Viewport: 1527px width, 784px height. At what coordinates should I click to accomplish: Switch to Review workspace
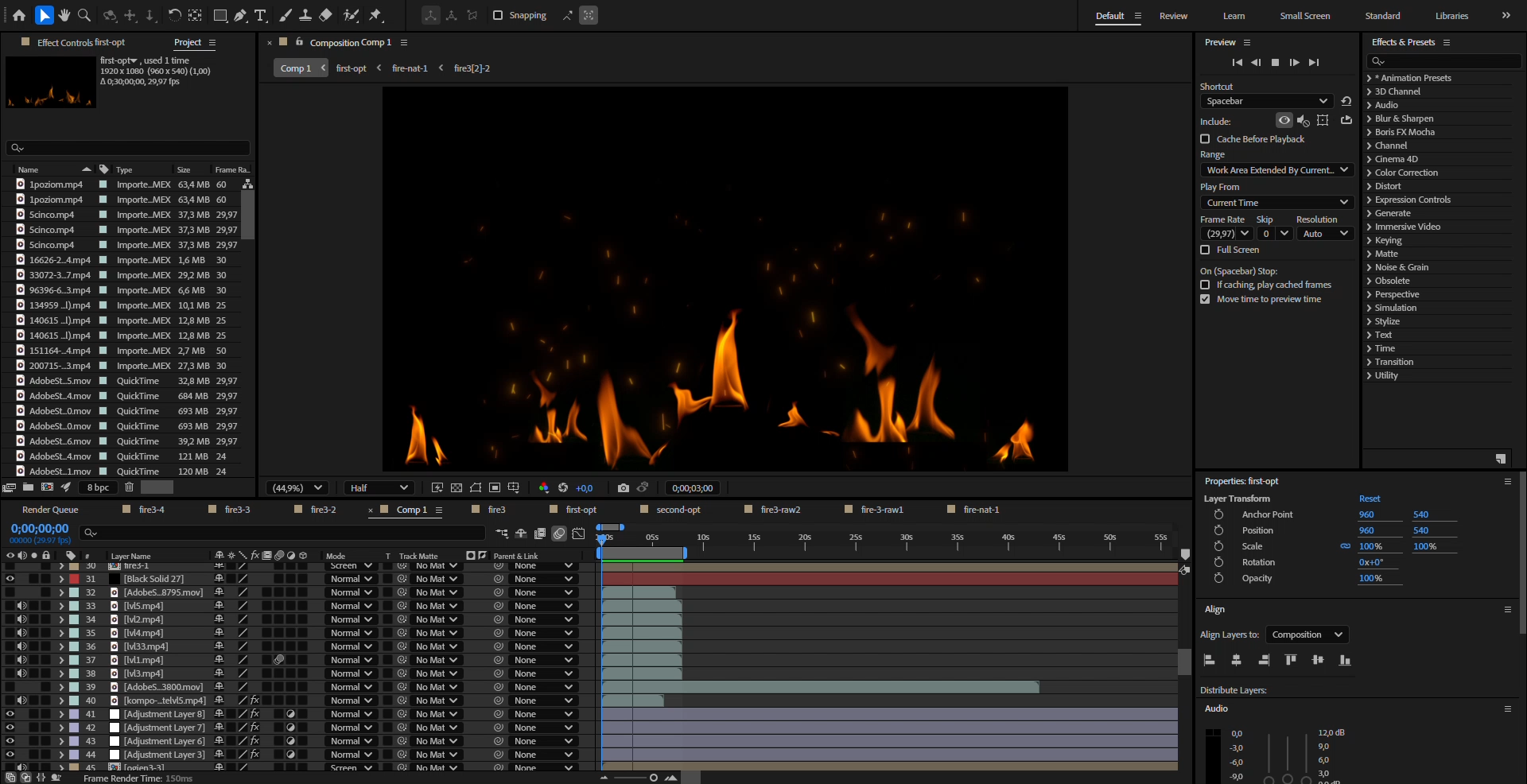(1173, 16)
